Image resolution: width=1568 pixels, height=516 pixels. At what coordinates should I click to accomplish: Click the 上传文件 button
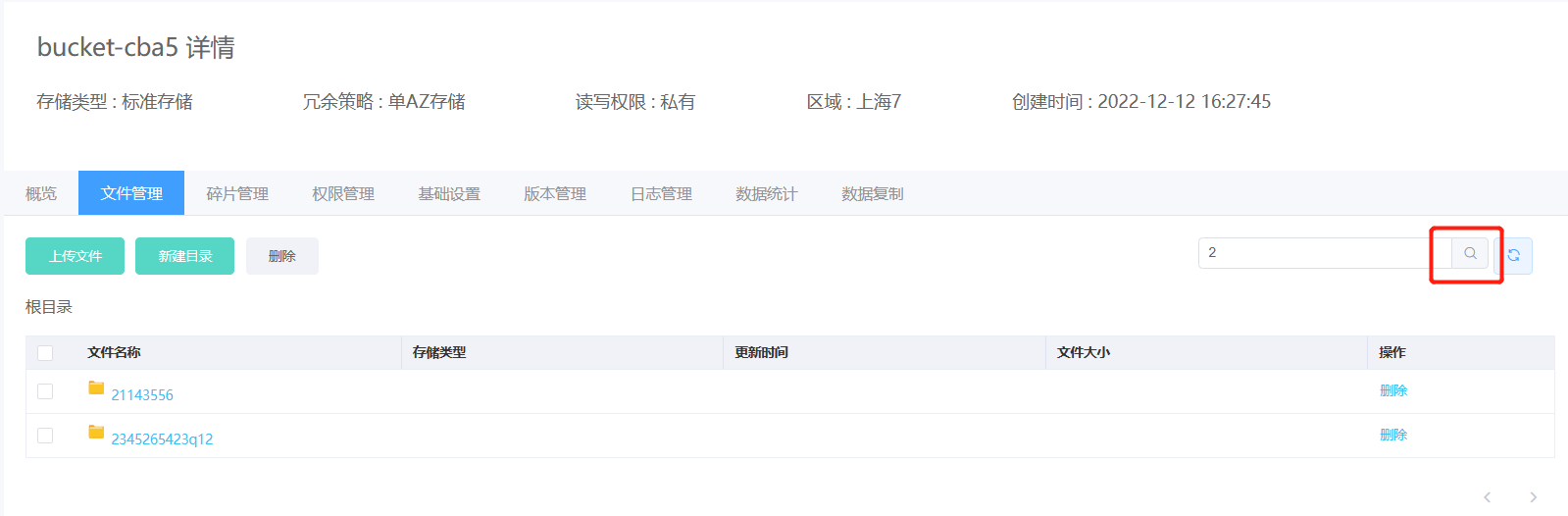click(x=76, y=256)
